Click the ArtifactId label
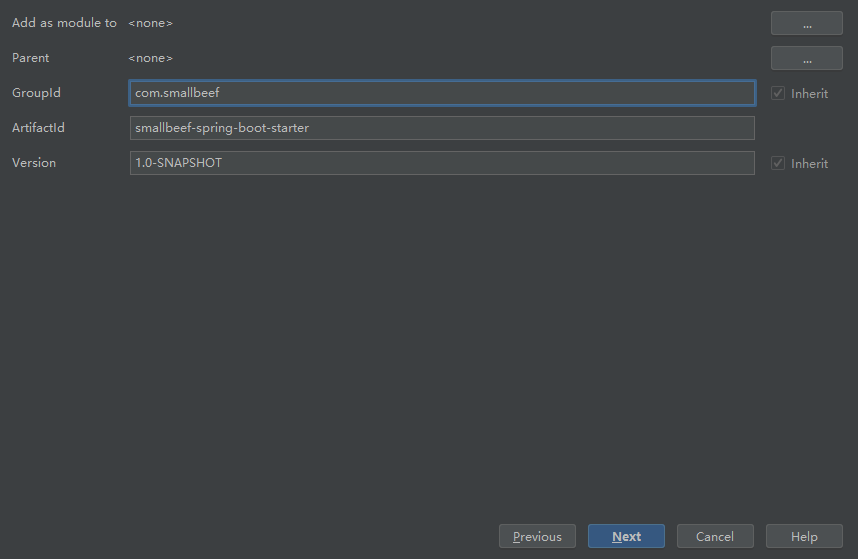This screenshot has height=559, width=858. [x=38, y=128]
